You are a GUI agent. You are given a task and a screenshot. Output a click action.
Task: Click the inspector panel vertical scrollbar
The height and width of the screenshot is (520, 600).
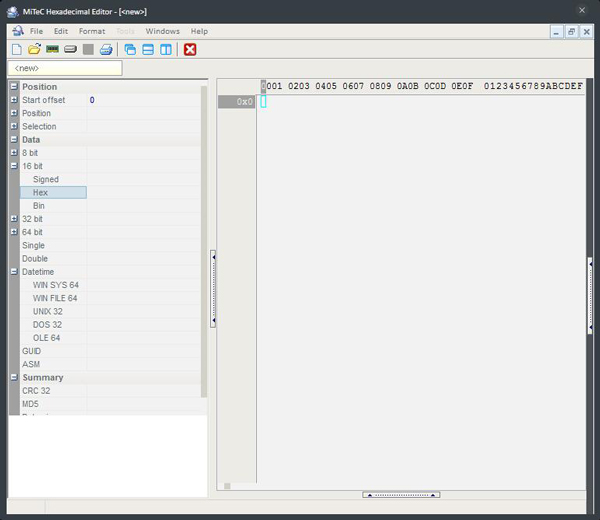[204, 241]
